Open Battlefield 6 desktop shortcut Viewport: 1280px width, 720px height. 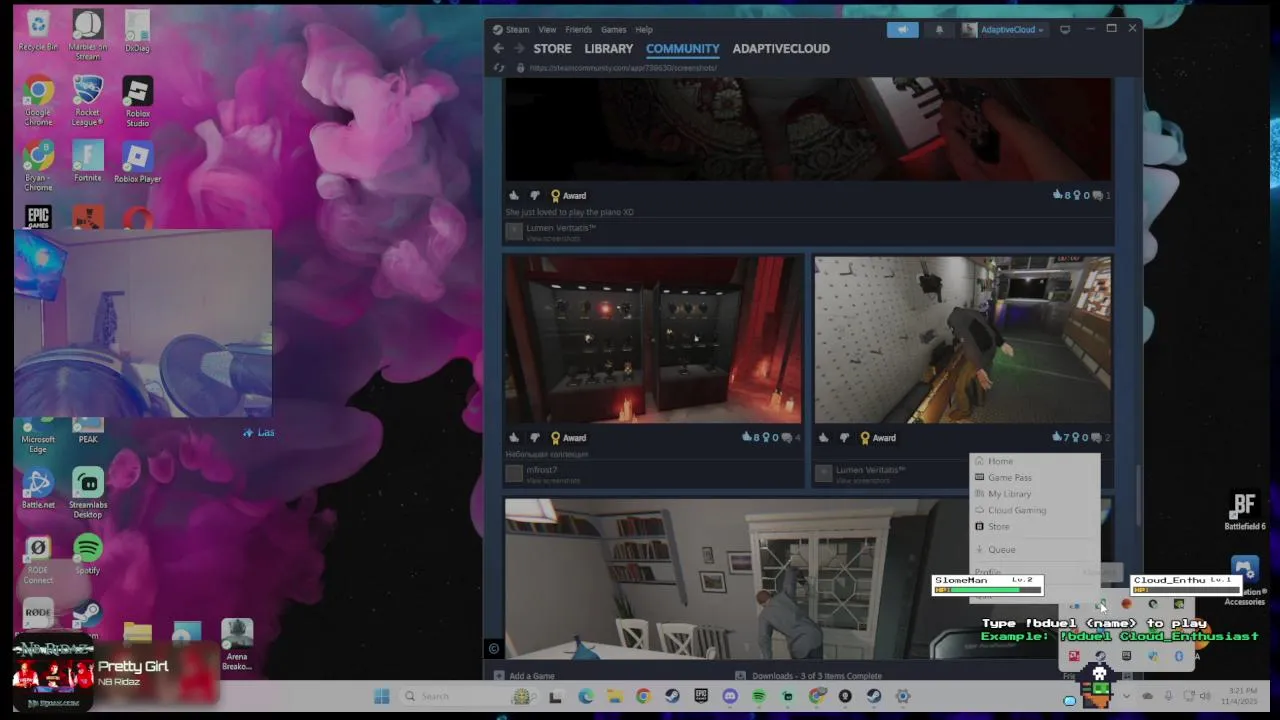[x=1244, y=511]
